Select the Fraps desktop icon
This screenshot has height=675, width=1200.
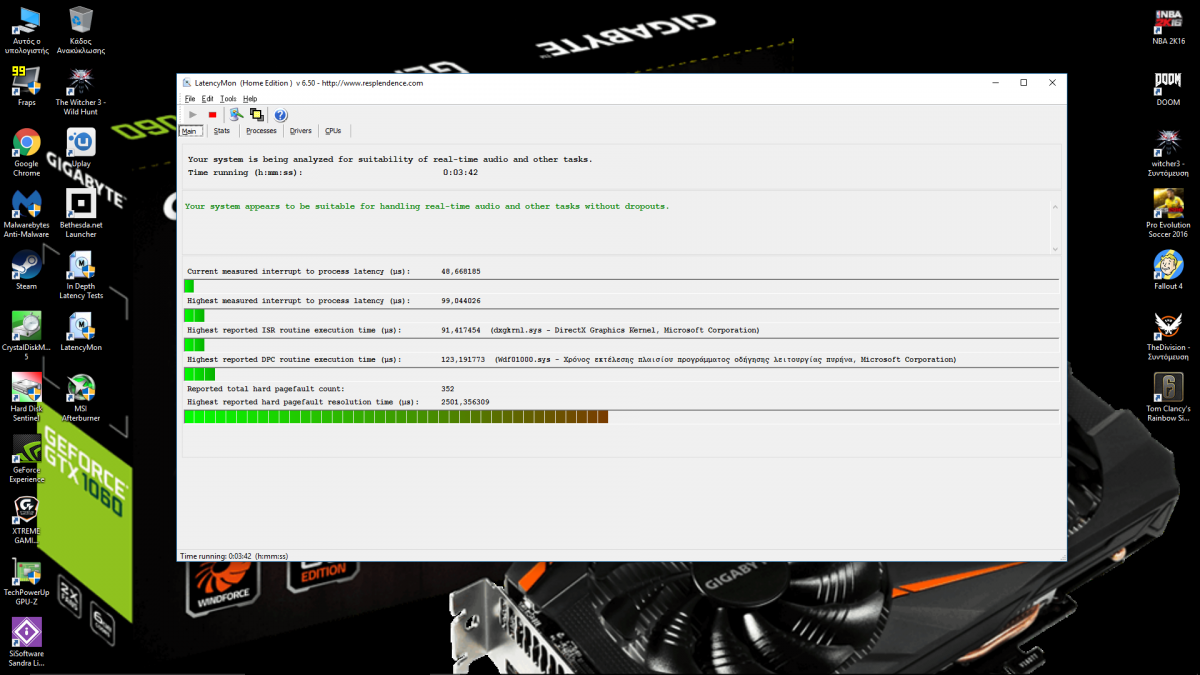pos(26,87)
